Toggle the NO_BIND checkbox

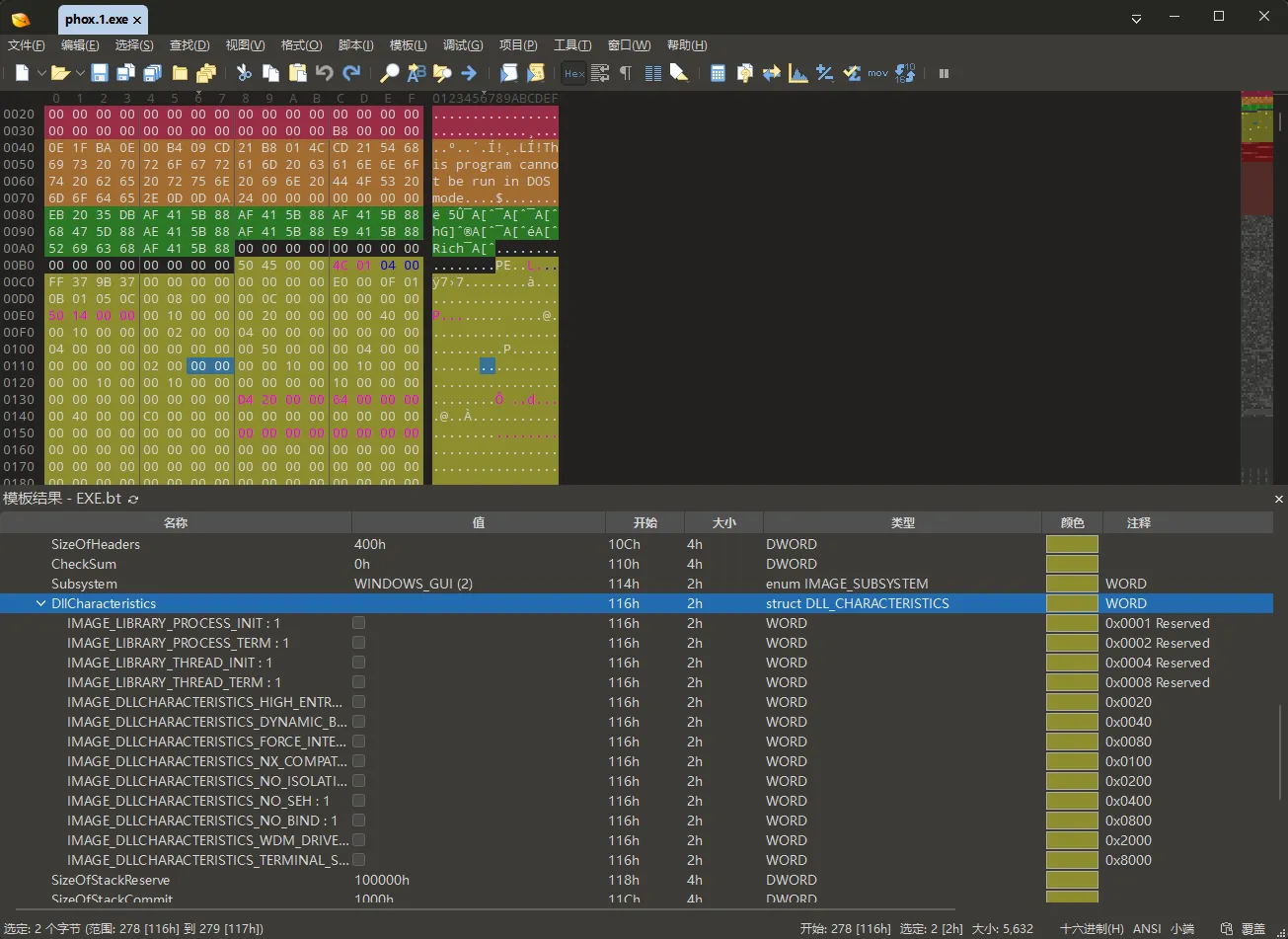(x=358, y=821)
